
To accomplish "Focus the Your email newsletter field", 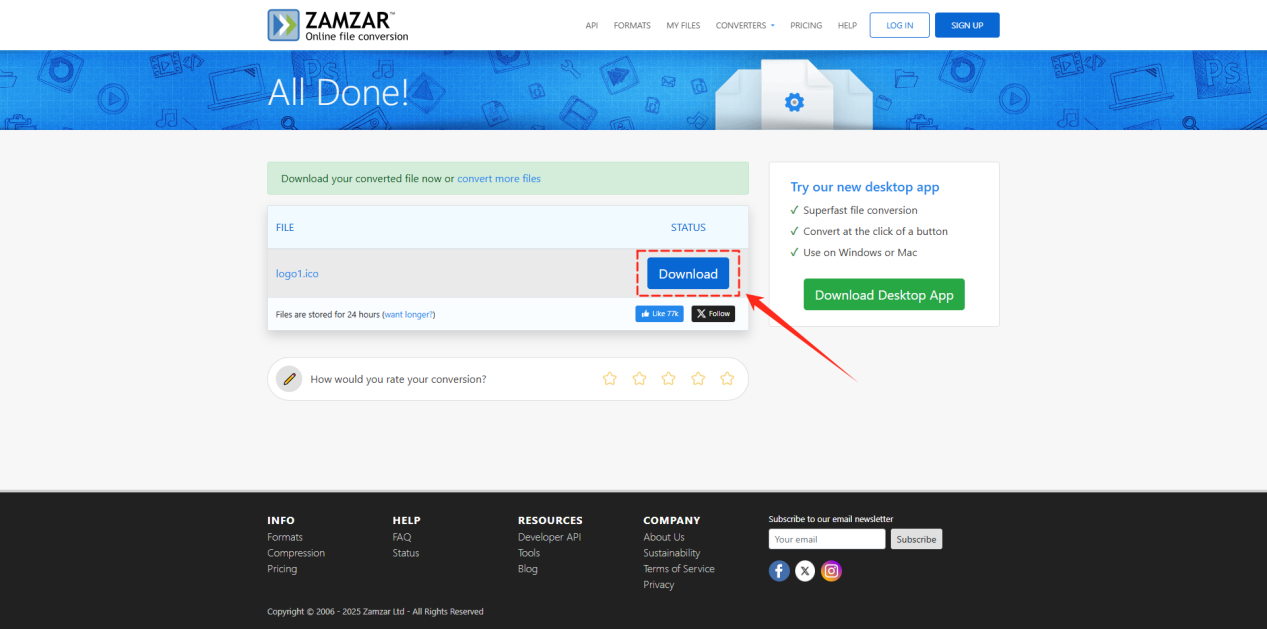I will [x=826, y=539].
